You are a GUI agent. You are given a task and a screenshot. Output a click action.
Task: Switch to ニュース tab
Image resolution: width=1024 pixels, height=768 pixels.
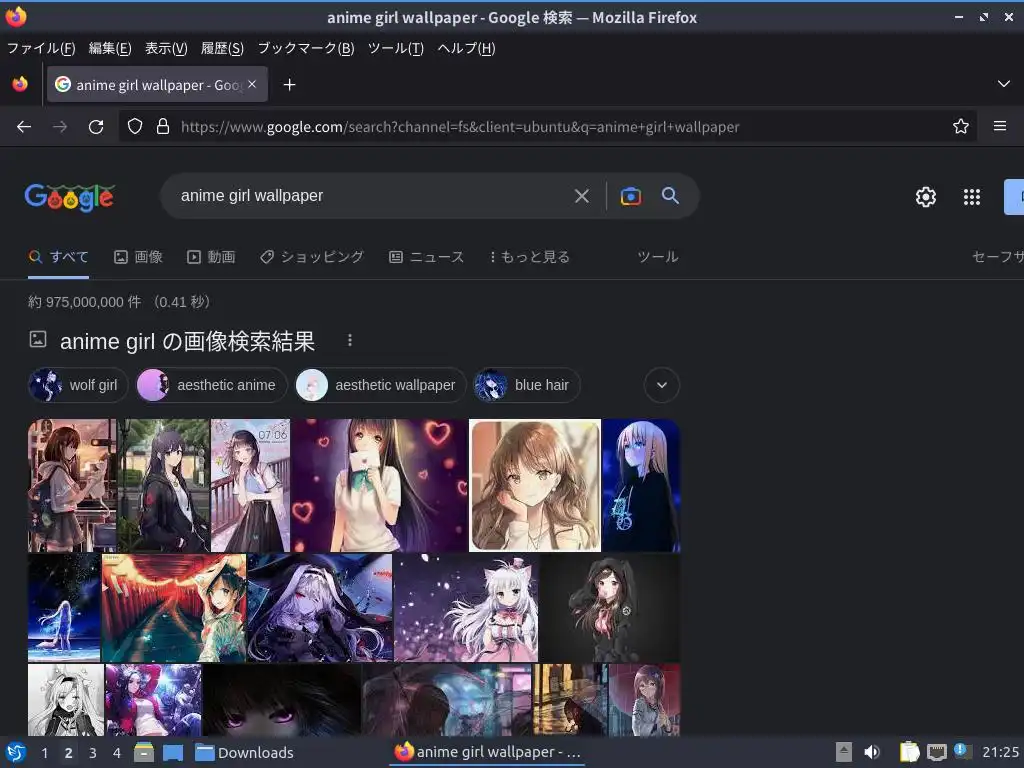tap(426, 257)
